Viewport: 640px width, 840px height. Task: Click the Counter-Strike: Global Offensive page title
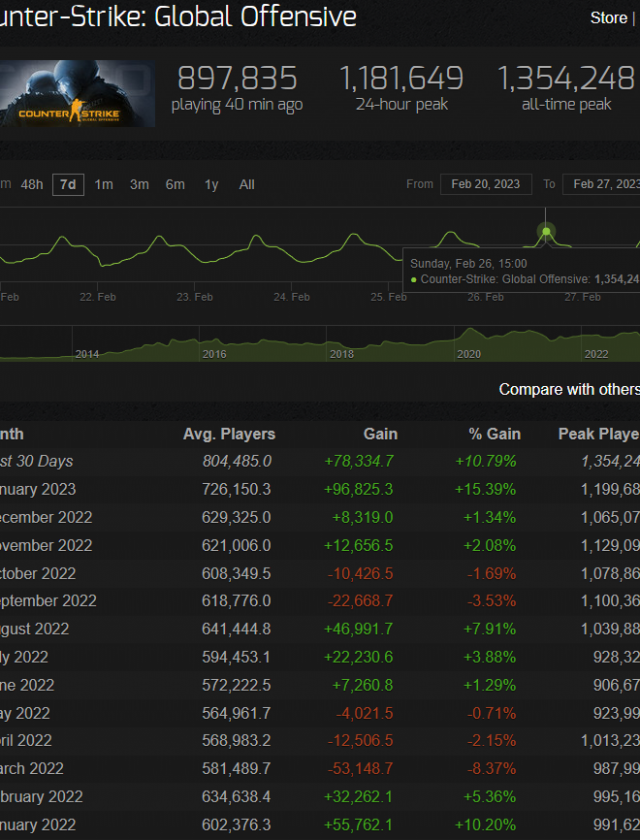(178, 17)
